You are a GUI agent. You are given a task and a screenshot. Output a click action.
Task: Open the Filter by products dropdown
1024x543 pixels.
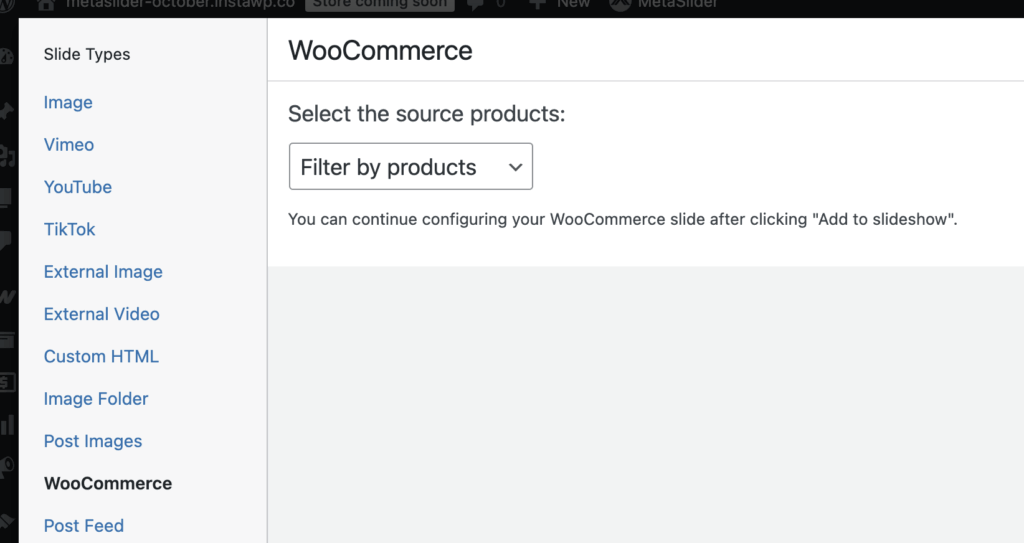pos(410,167)
